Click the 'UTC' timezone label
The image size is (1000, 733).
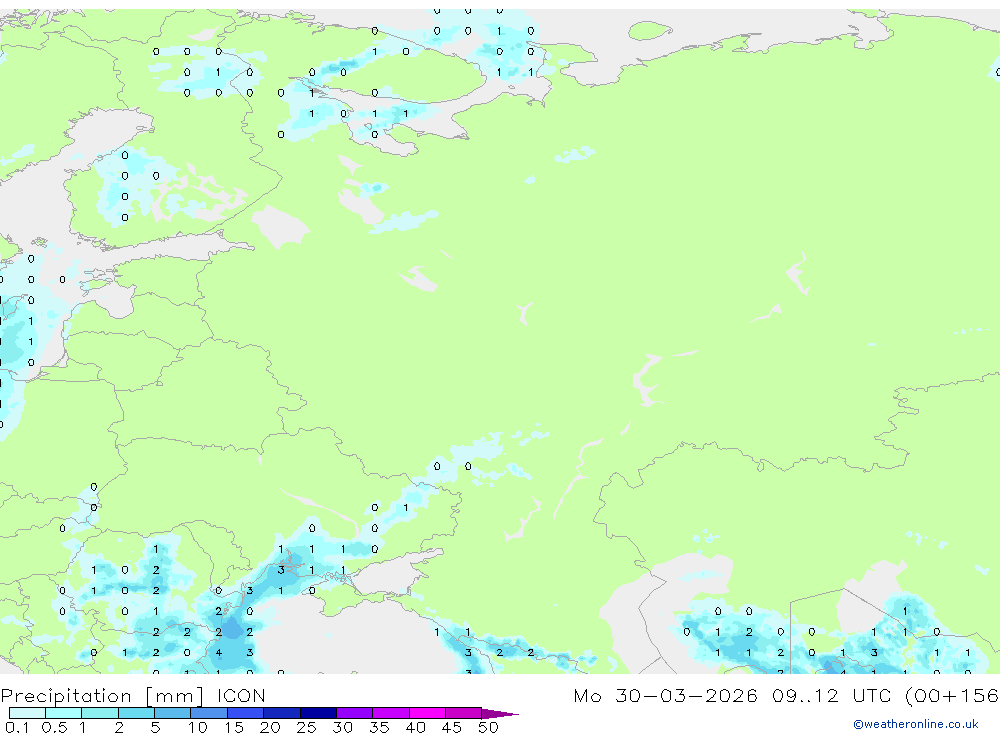click(x=874, y=695)
